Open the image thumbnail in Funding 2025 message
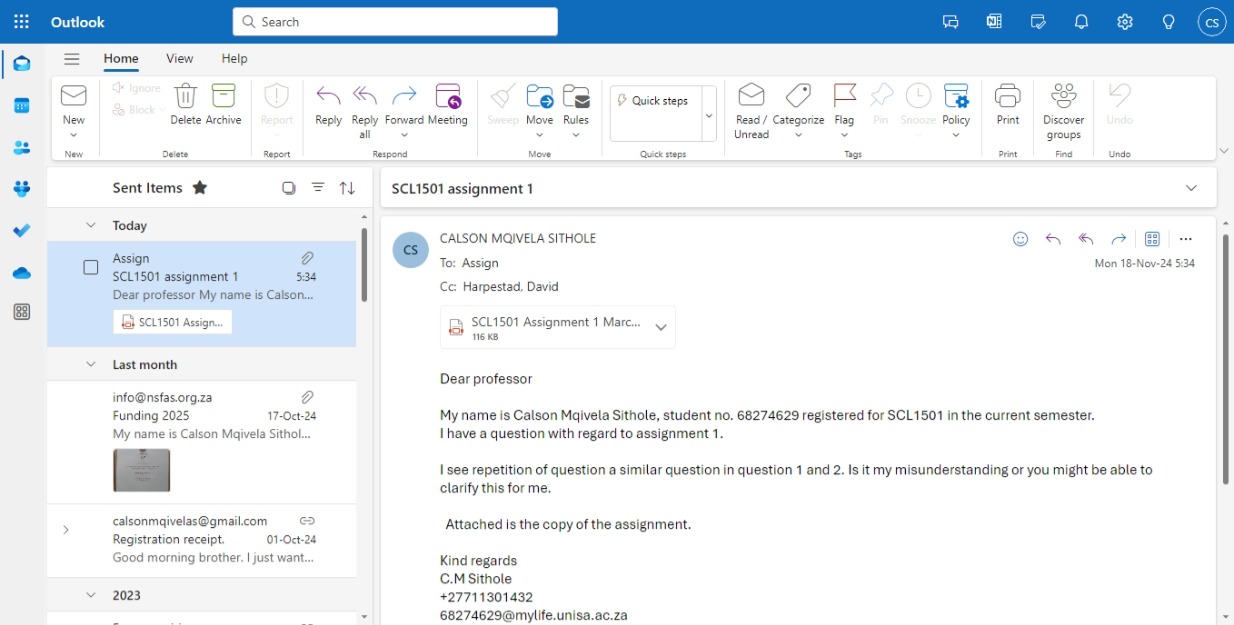This screenshot has height=625, width=1234. click(141, 470)
